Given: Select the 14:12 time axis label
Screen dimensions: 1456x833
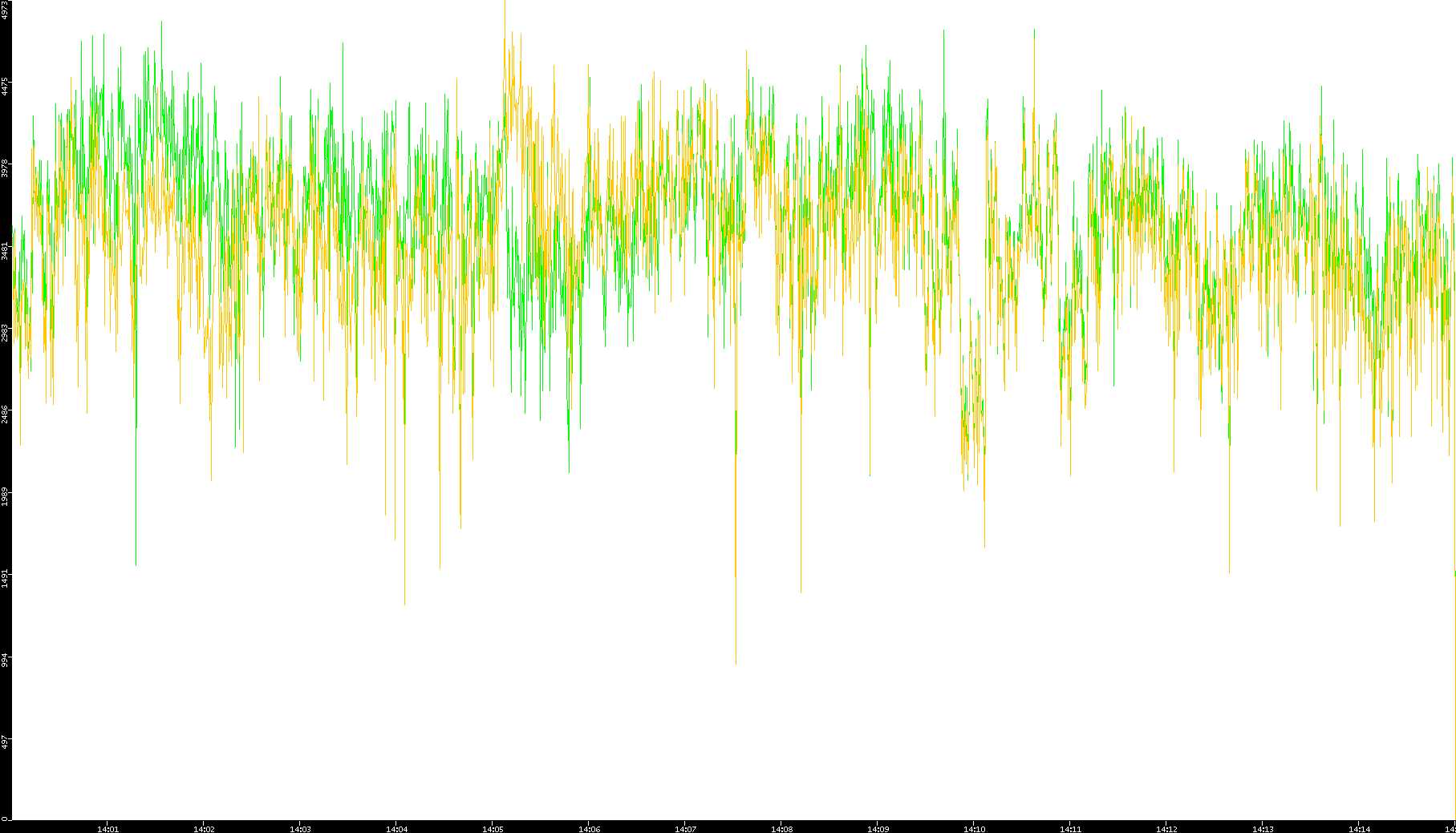Looking at the screenshot, I should point(1166,829).
